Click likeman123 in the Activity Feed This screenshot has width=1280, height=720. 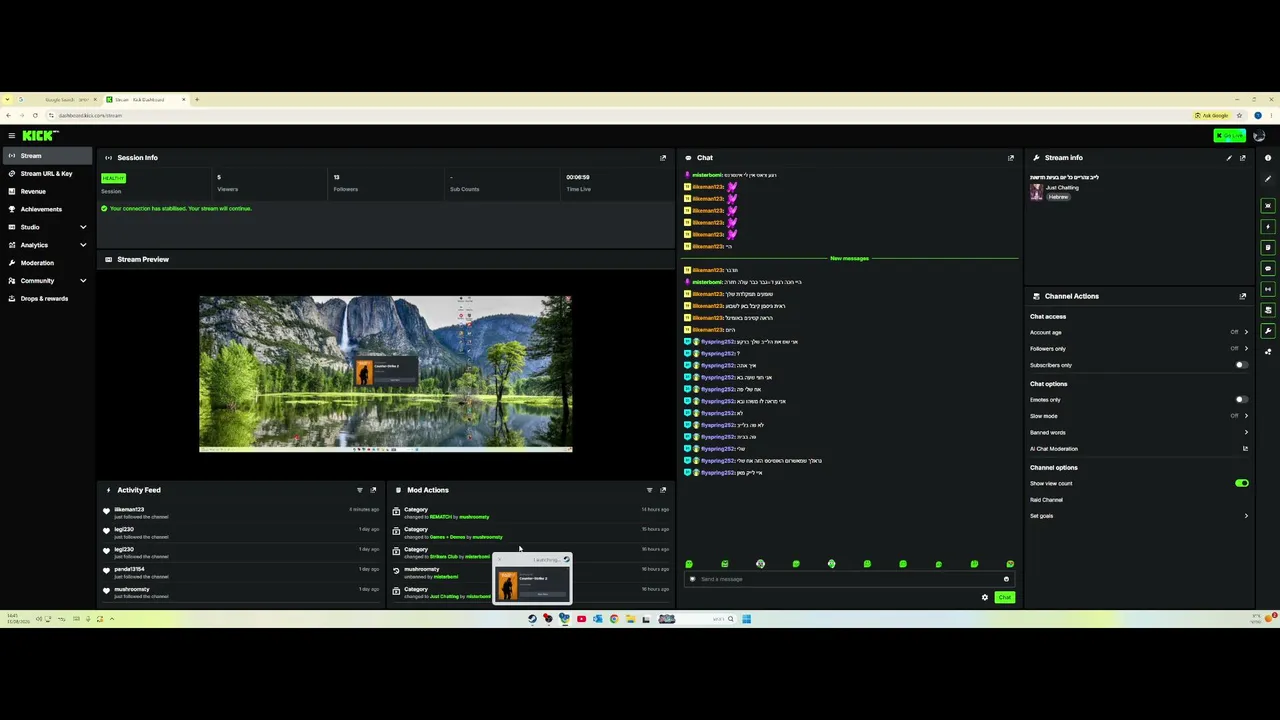[129, 510]
